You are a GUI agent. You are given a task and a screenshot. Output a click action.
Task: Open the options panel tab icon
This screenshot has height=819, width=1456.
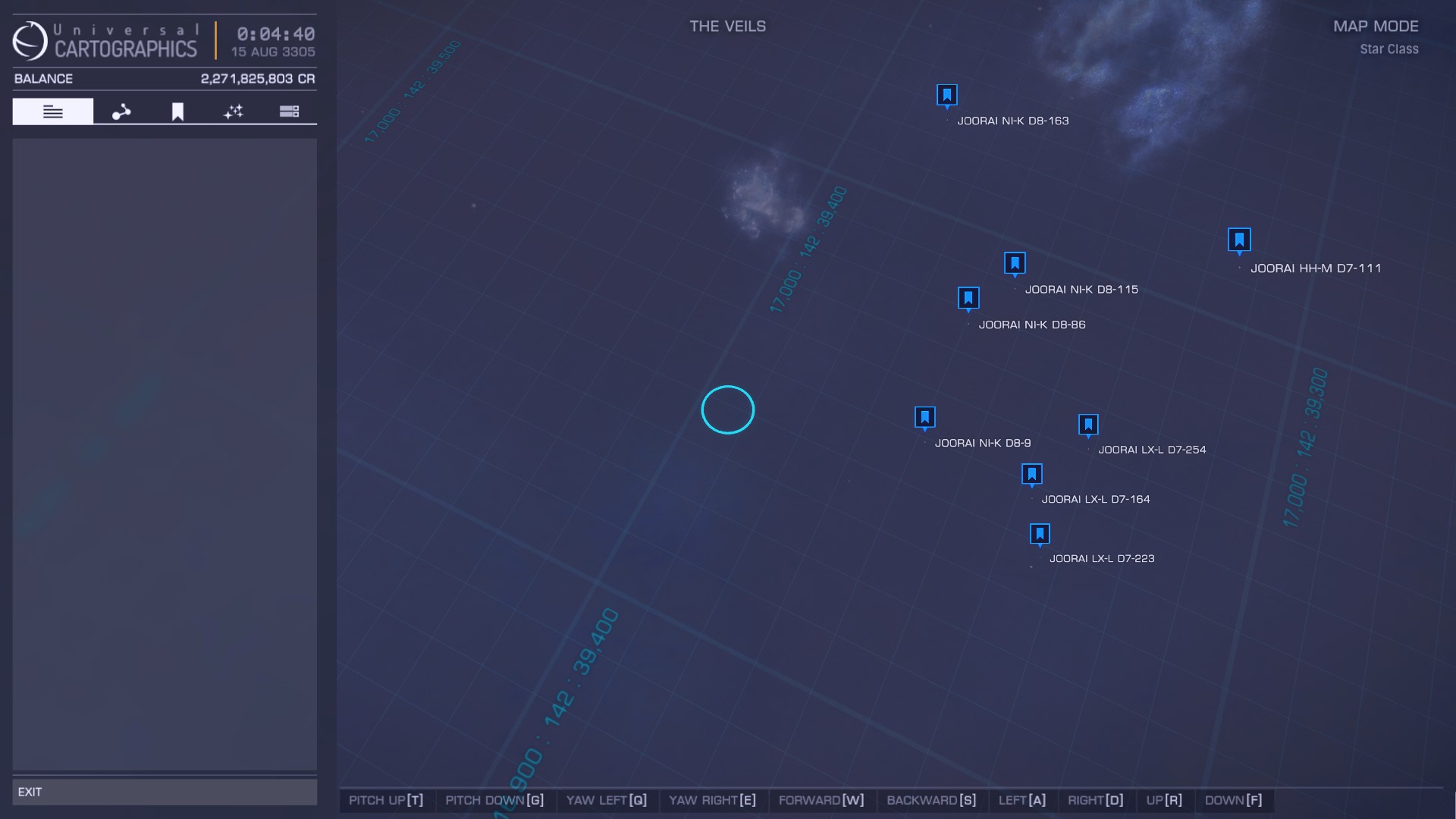click(x=289, y=111)
